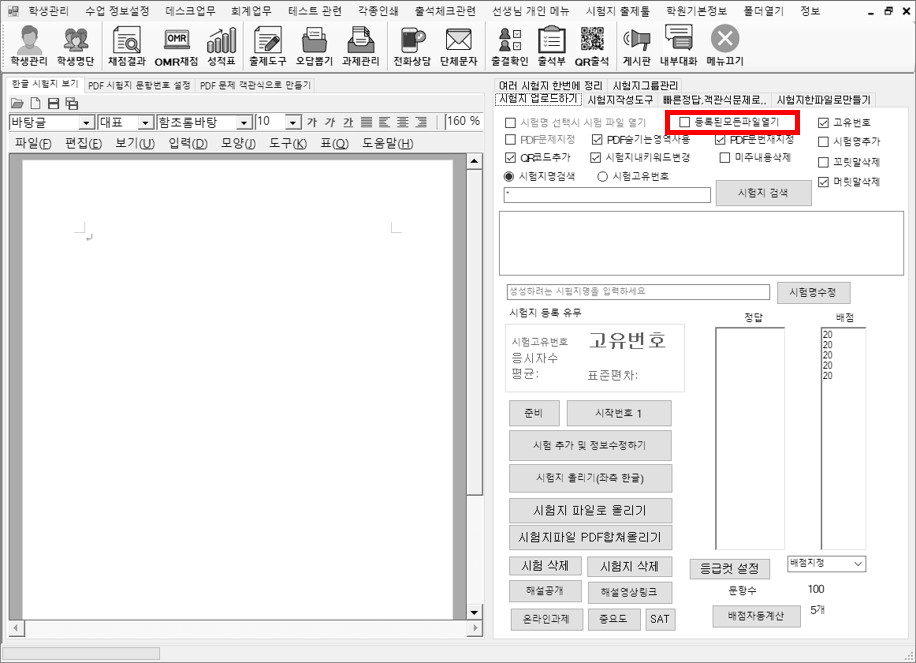Click the save disk icon in editor toolbar

[x=53, y=103]
